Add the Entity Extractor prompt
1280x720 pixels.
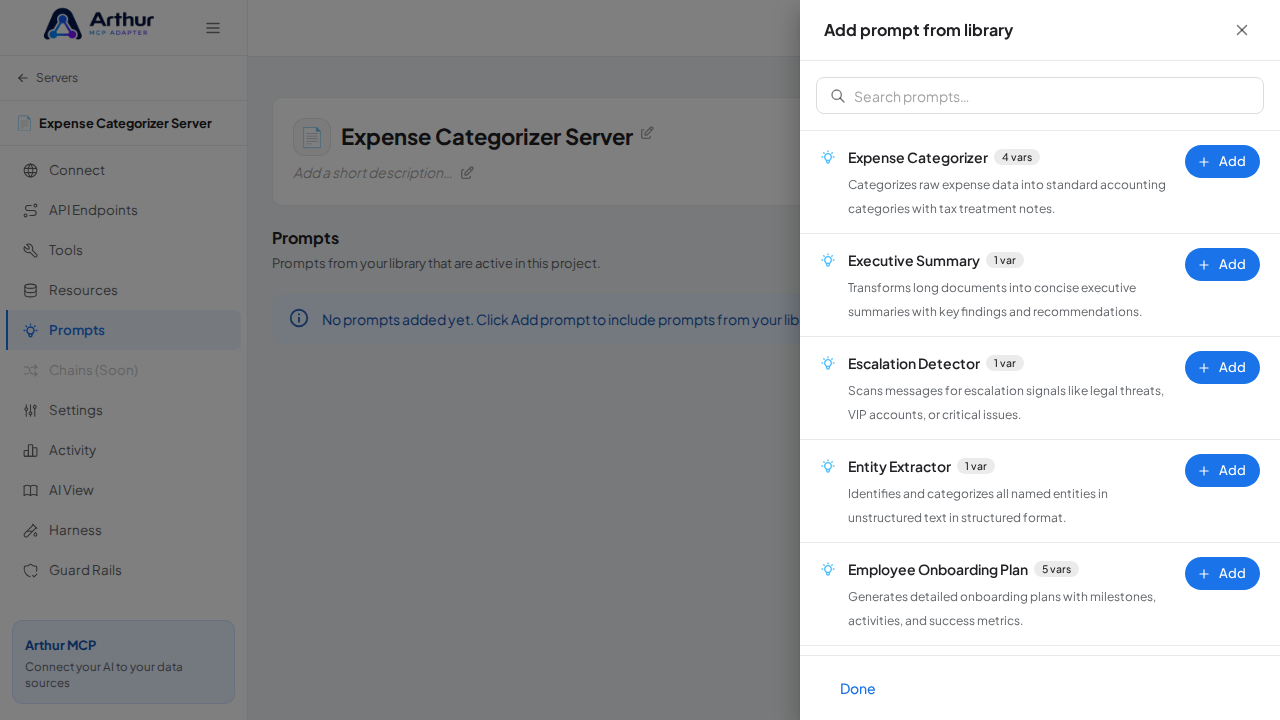pyautogui.click(x=1222, y=470)
